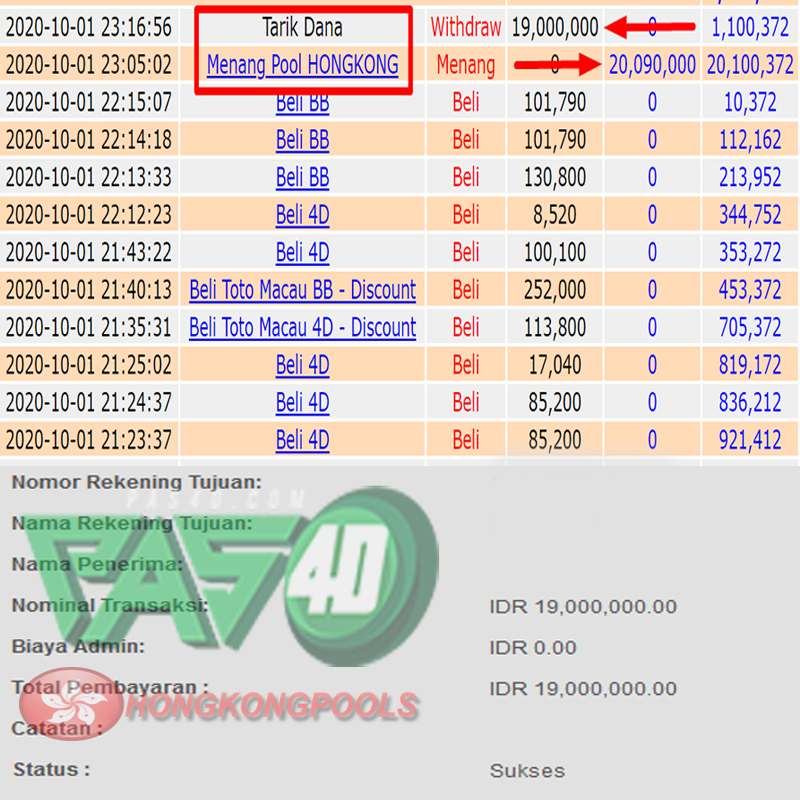Click the Biaya Admin value IDR 0.00
This screenshot has width=800, height=800.
pyautogui.click(x=533, y=648)
